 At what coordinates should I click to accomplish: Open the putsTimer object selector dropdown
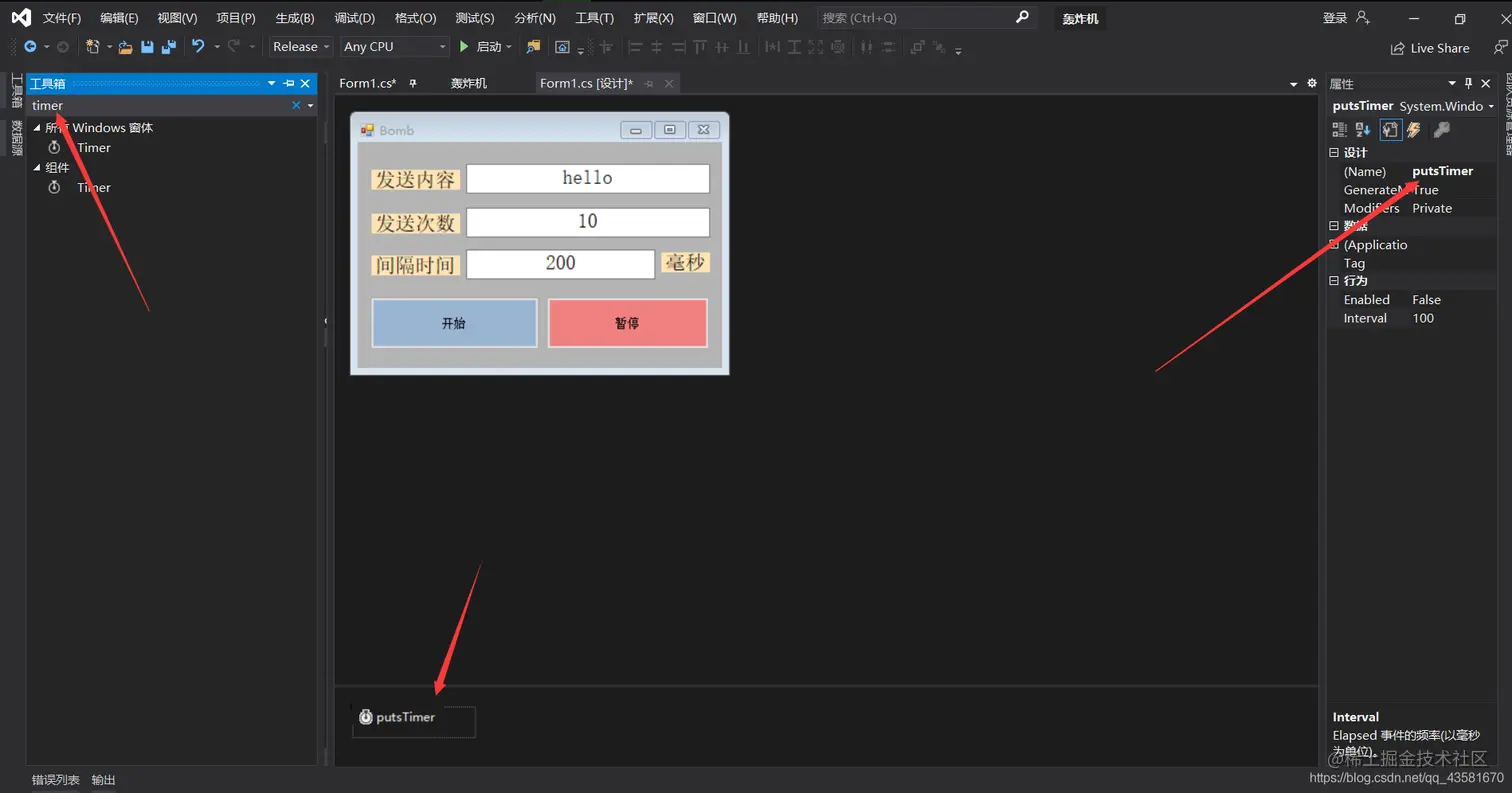coord(1492,106)
